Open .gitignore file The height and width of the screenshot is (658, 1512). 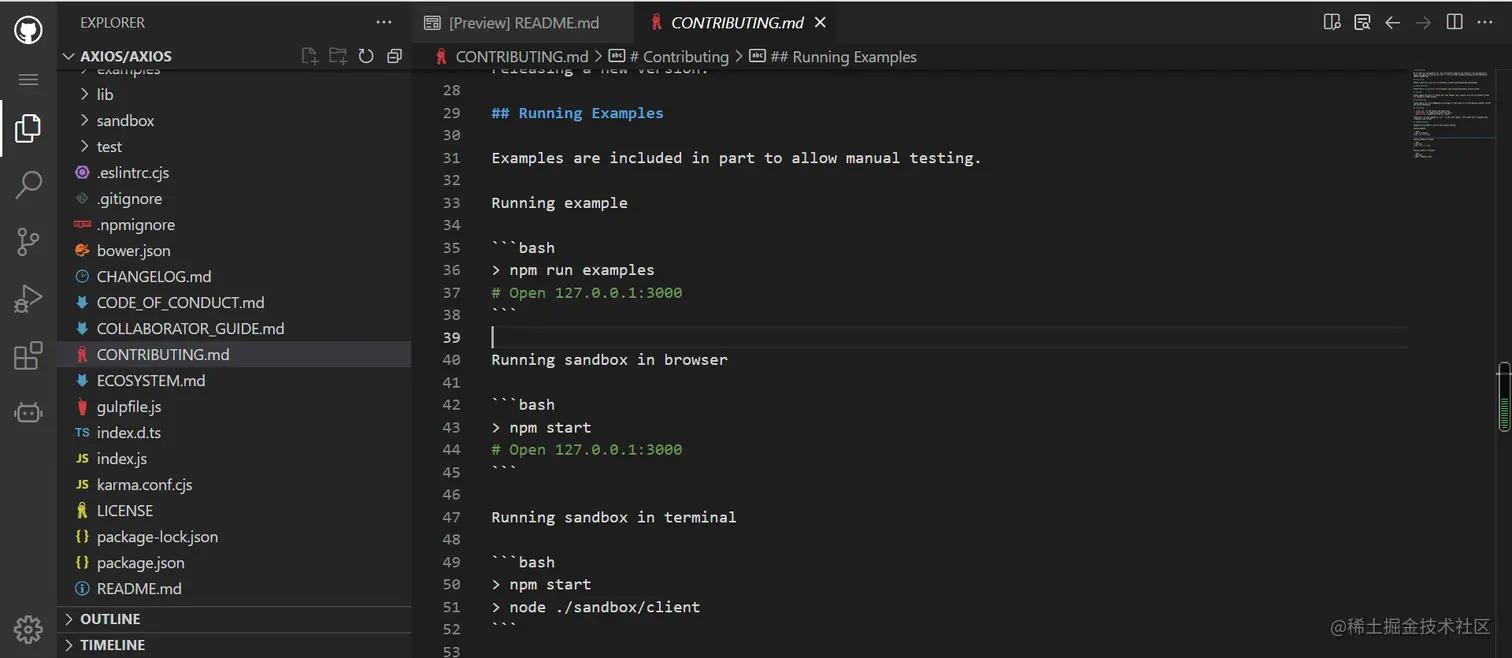(x=234, y=198)
